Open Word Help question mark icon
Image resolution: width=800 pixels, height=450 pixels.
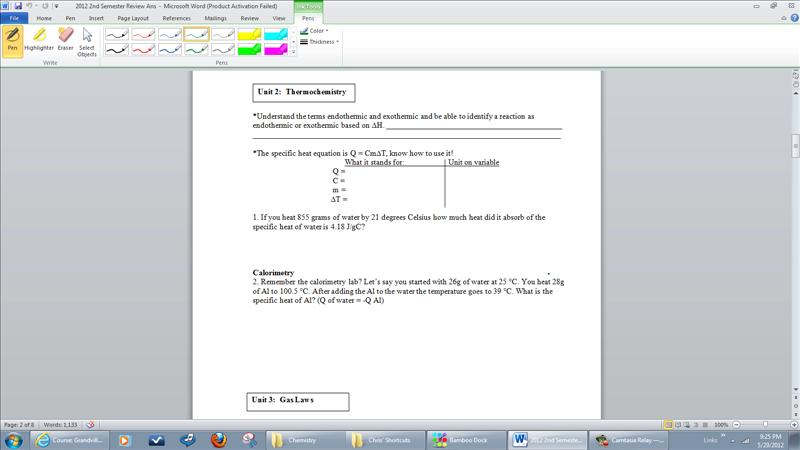pos(794,18)
